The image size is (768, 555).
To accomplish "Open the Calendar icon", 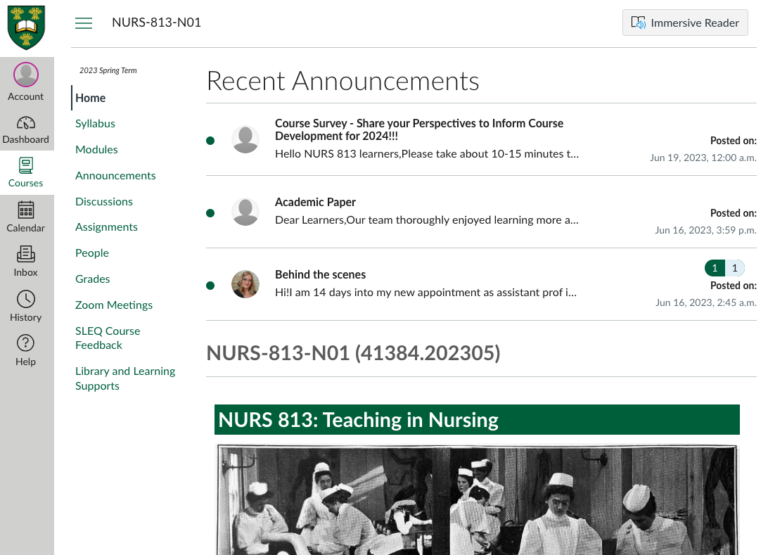I will tap(26, 210).
